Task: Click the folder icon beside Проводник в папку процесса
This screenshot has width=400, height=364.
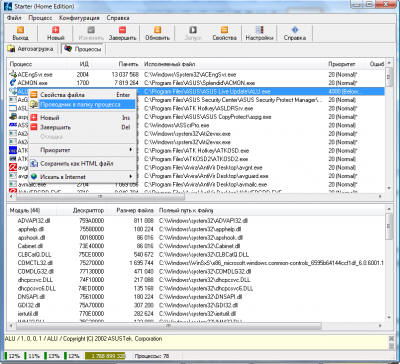Action: (x=34, y=104)
